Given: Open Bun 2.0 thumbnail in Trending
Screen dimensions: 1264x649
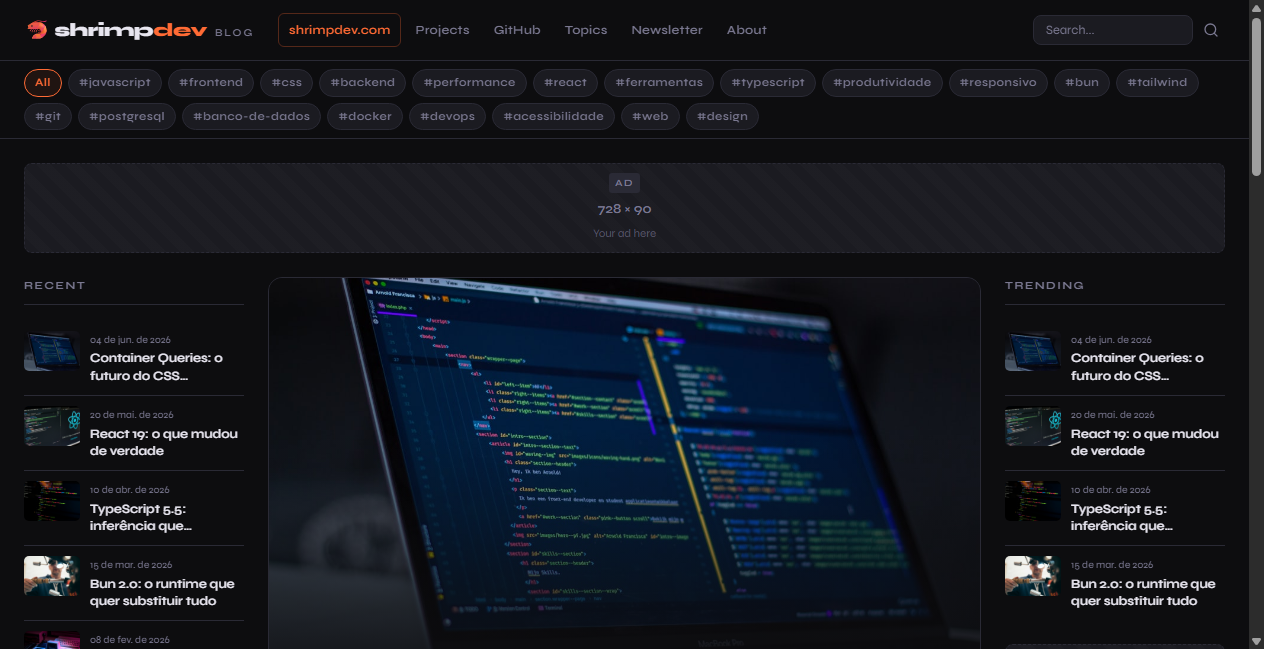Looking at the screenshot, I should pyautogui.click(x=1033, y=576).
